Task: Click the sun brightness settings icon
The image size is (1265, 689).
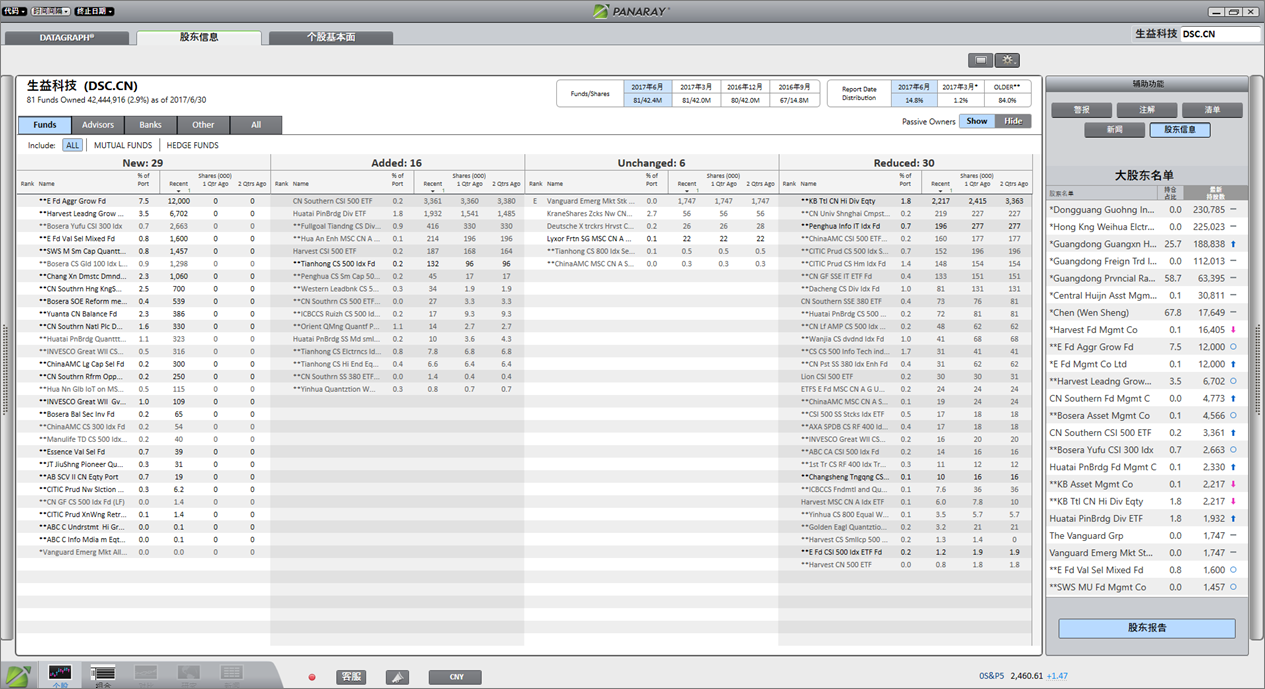Action: 1006,60
